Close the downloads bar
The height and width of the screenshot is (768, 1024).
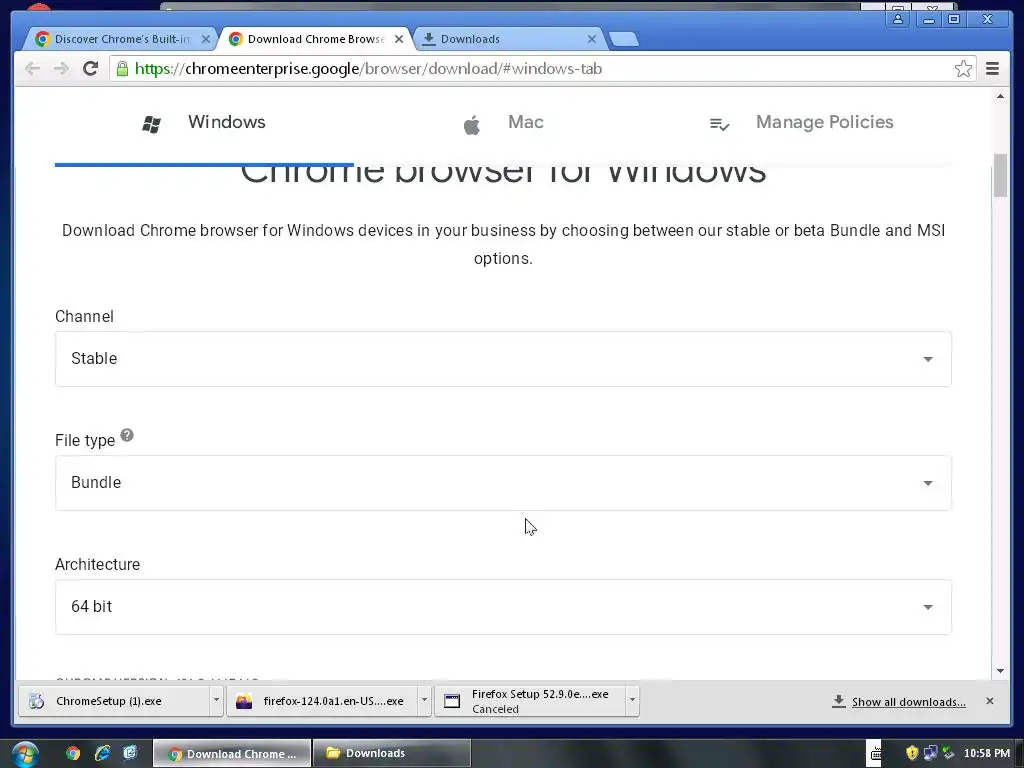click(x=989, y=701)
